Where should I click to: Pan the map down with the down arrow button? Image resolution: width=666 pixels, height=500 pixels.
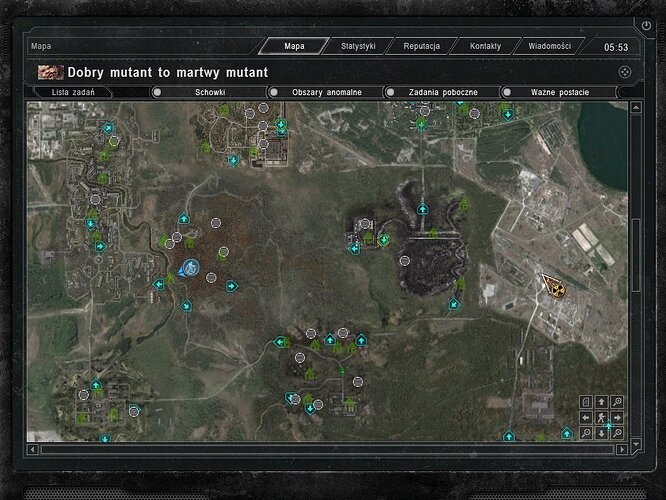601,433
